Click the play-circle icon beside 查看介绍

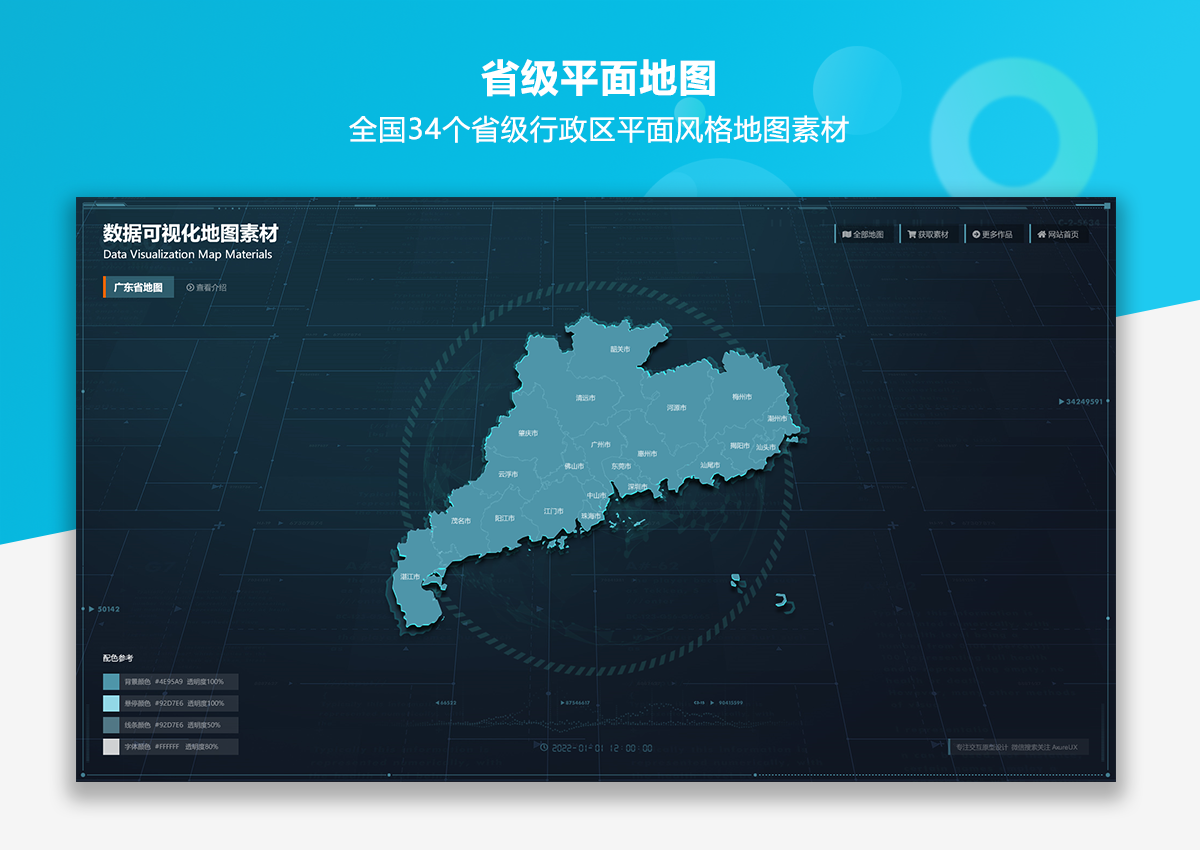click(190, 288)
